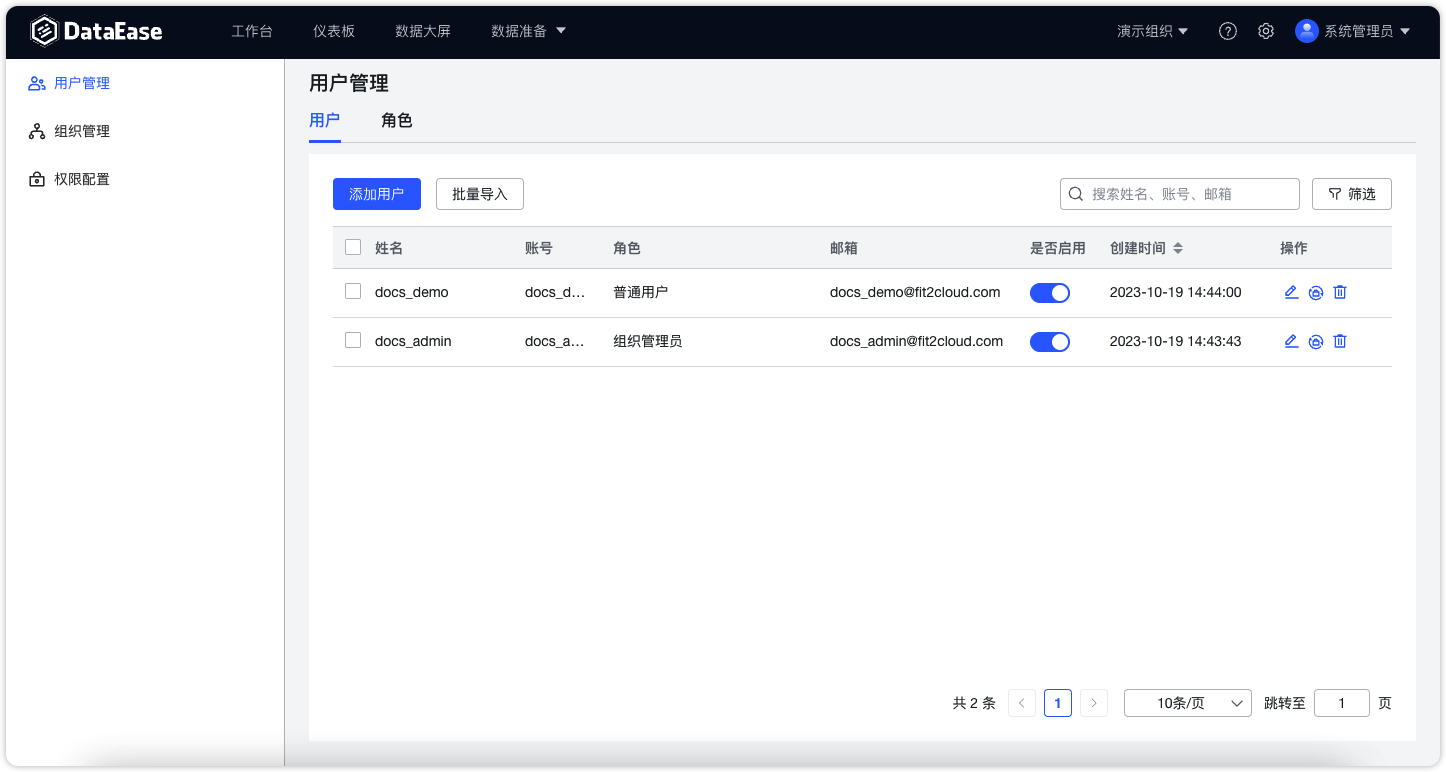Click the 2023-10-19 14:43:43 timestamp
Screen dimensions: 1446x772
pyautogui.click(x=1176, y=341)
